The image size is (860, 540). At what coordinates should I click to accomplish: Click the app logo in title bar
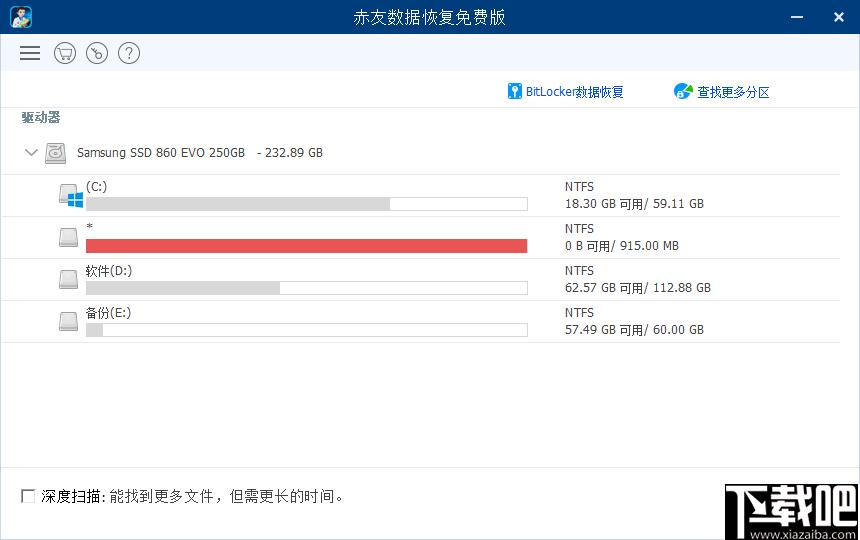tap(21, 17)
